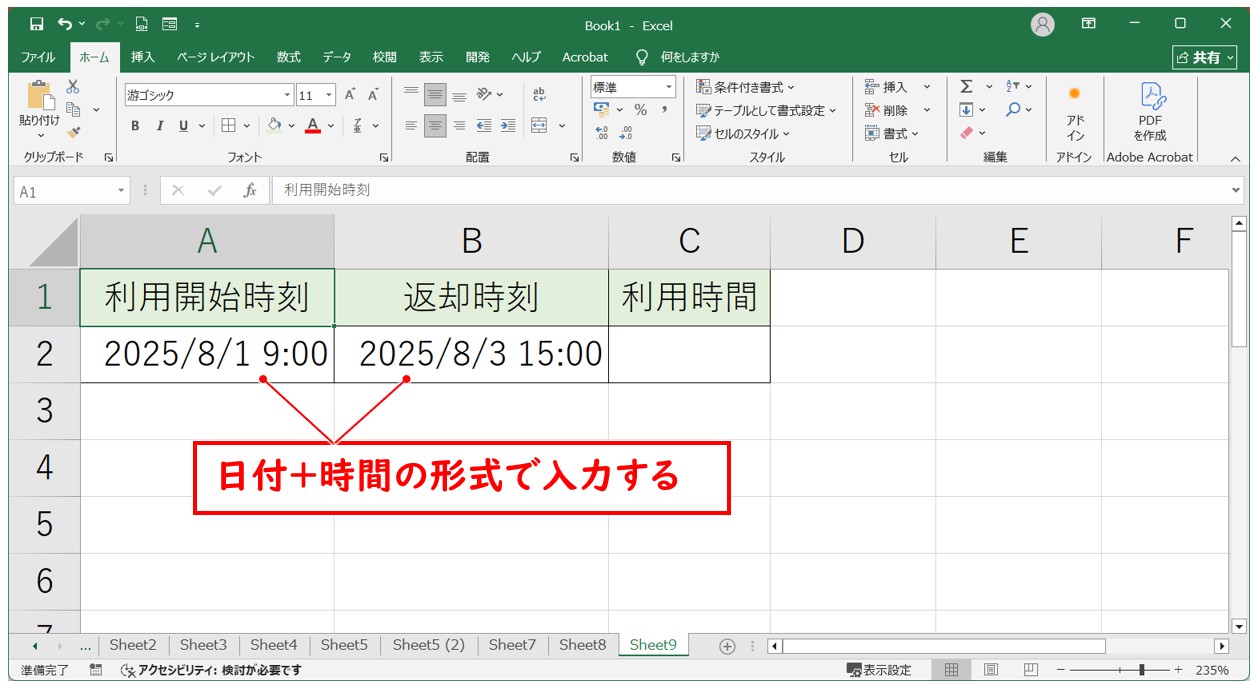This screenshot has width=1257, height=688.
Task: Click the New sheet plus icon
Action: pyautogui.click(x=727, y=646)
